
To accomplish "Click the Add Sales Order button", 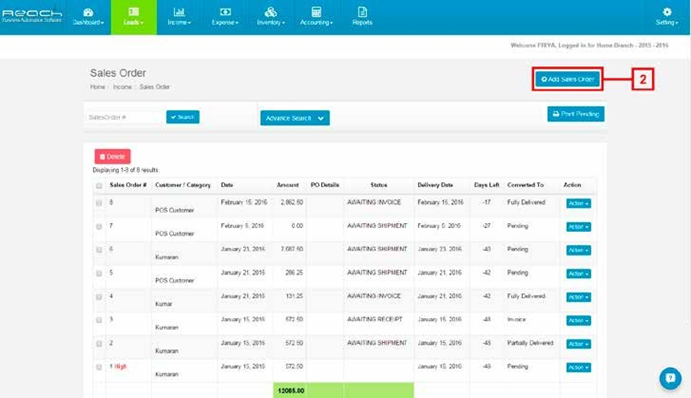I will click(568, 79).
